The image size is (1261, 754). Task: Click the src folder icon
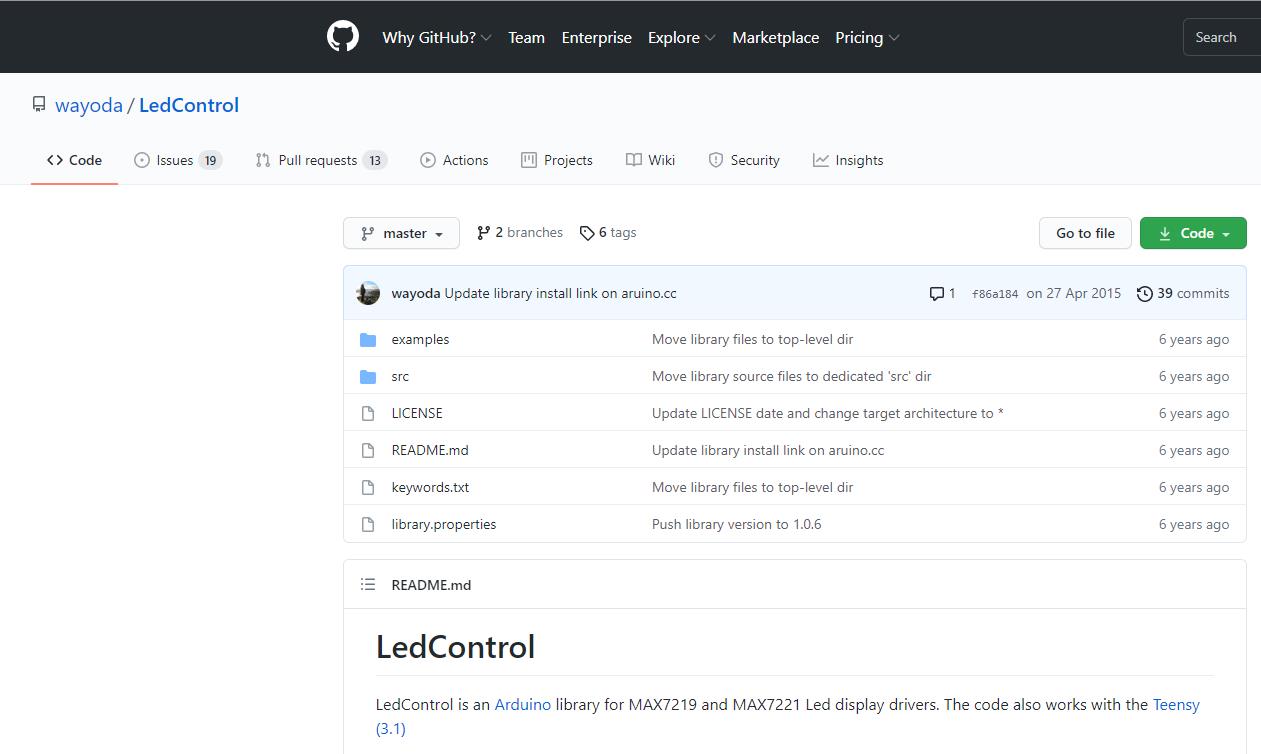368,377
